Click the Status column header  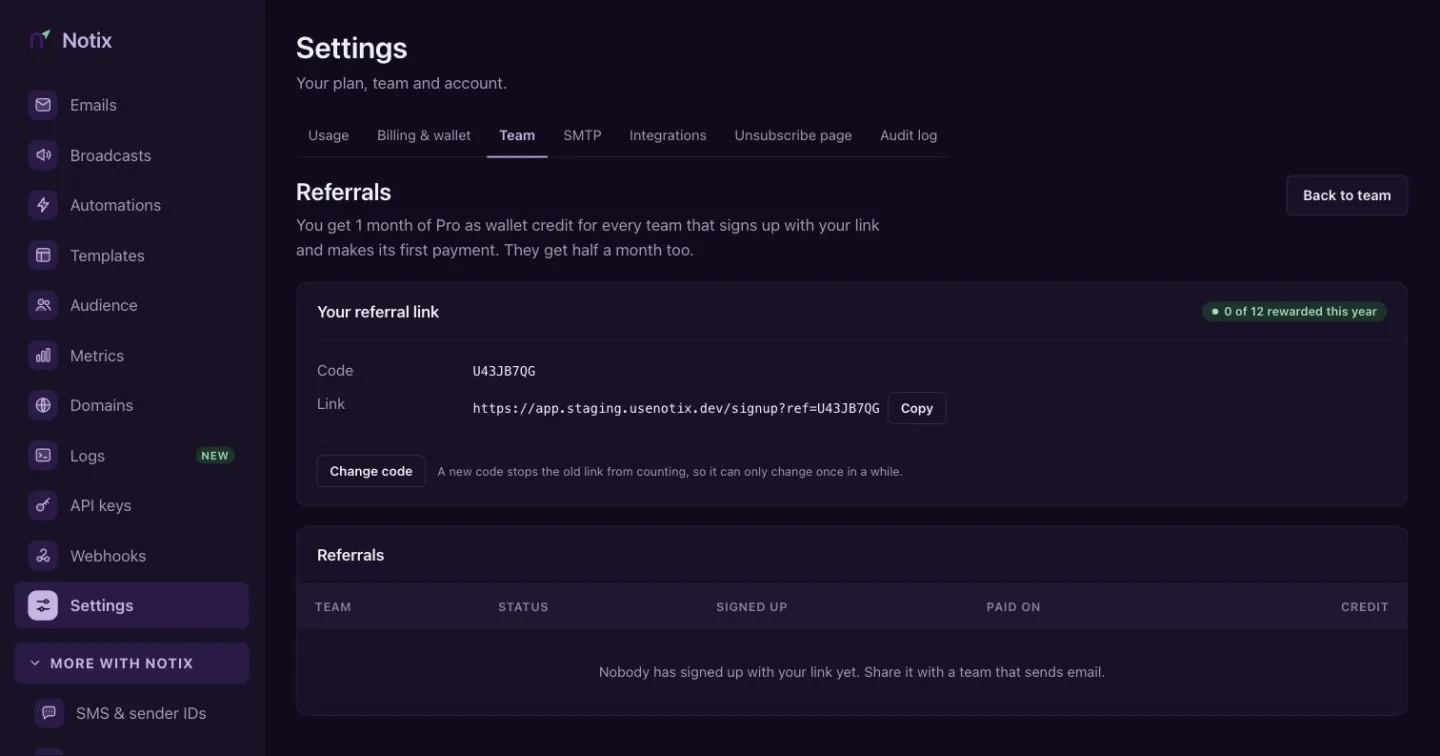[x=523, y=607]
